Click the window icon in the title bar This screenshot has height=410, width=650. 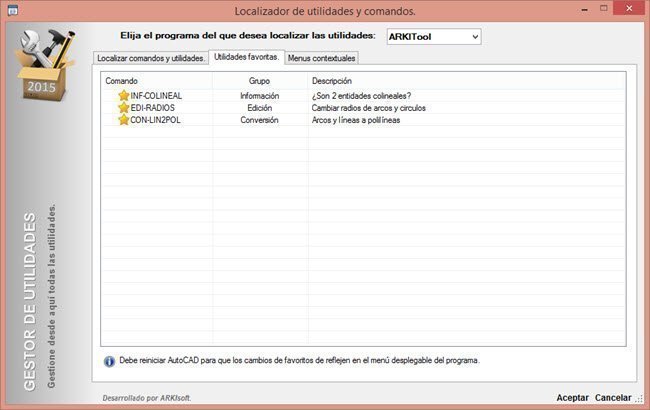coord(13,10)
